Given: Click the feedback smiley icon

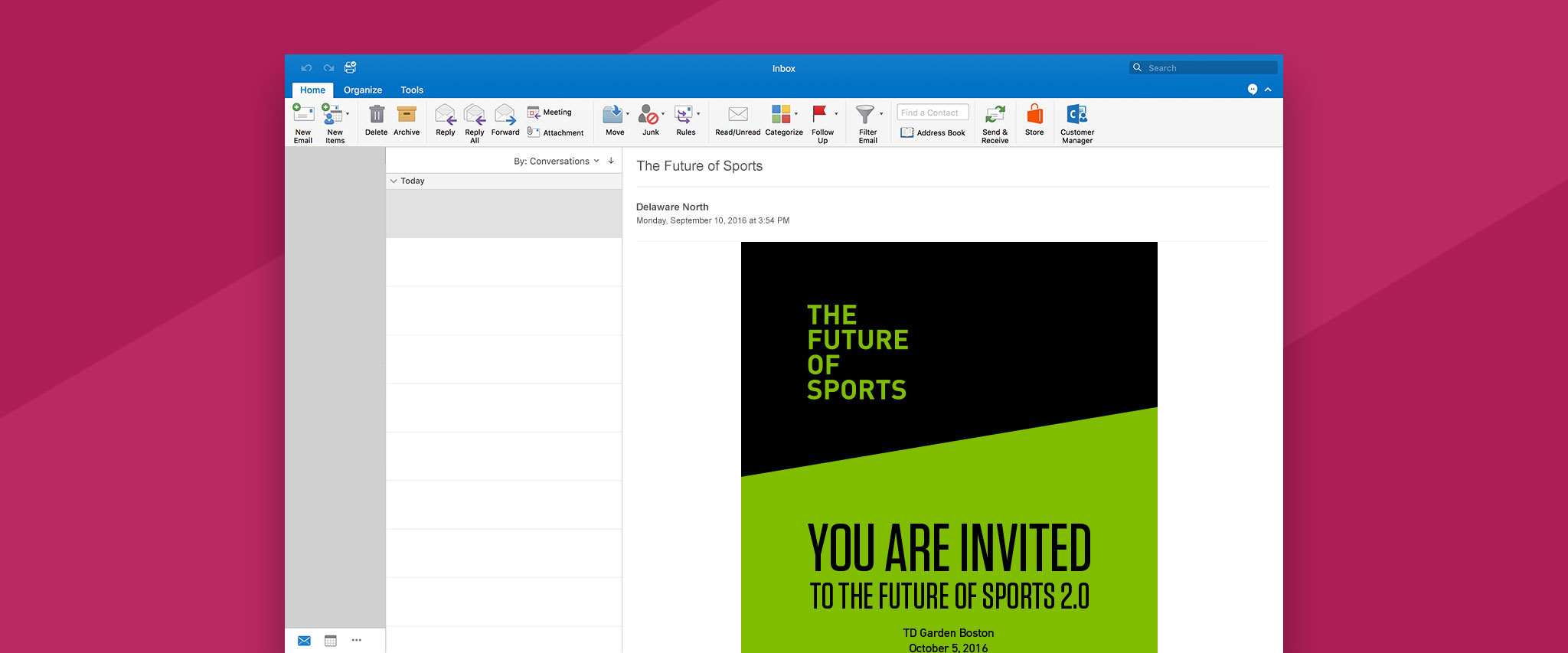Looking at the screenshot, I should pos(1253,90).
